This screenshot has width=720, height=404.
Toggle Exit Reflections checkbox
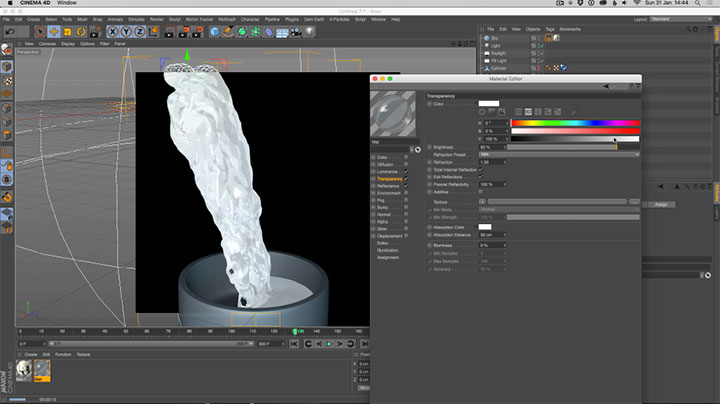pos(481,177)
